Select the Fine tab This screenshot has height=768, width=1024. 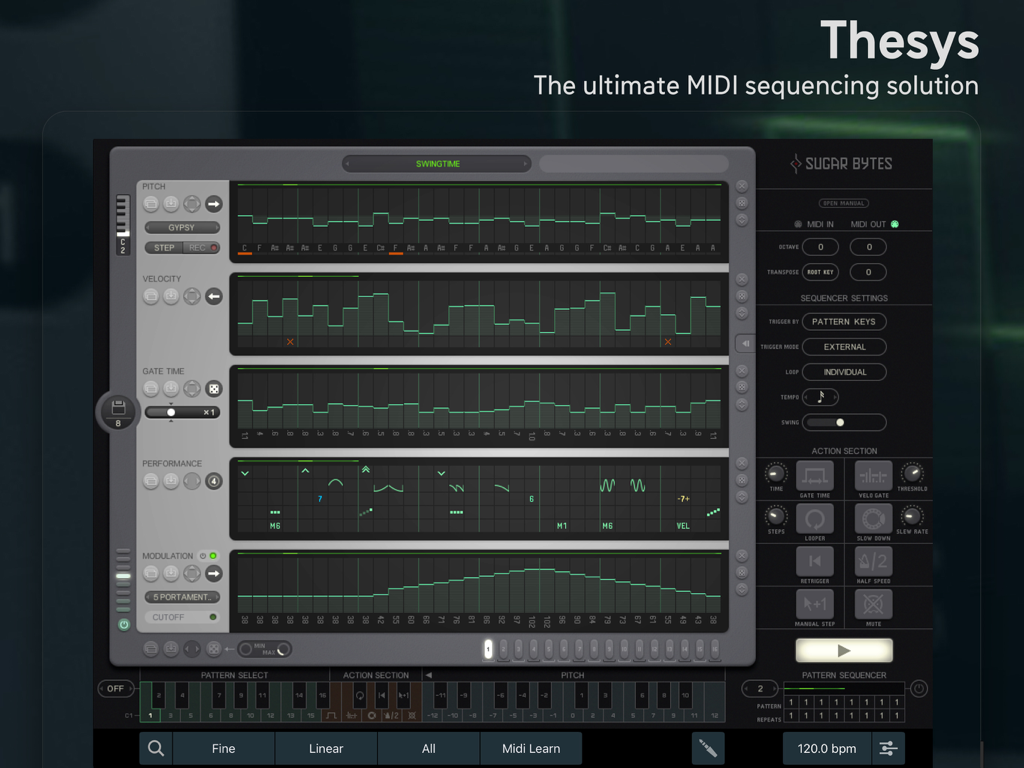point(224,748)
